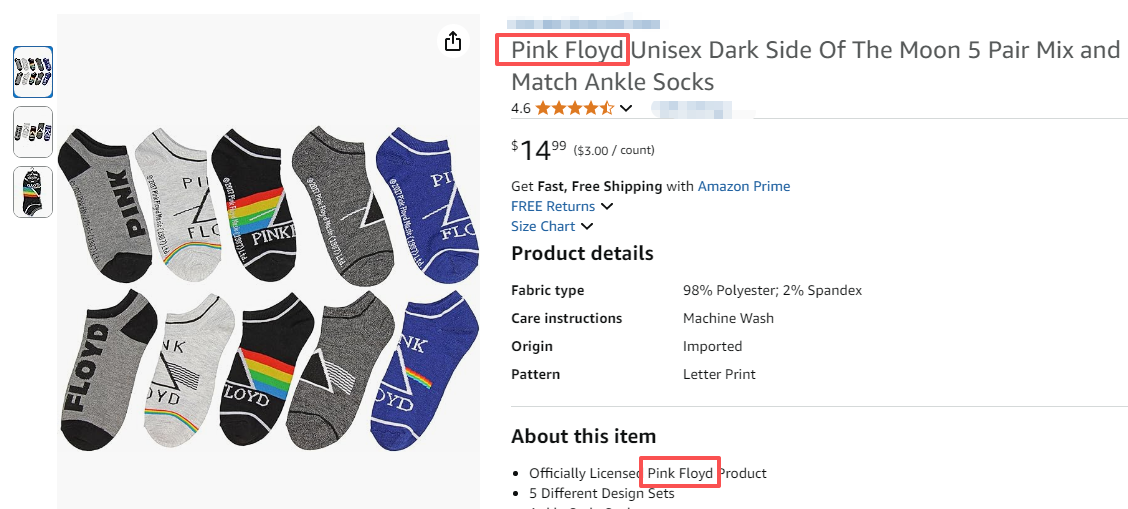This screenshot has width=1128, height=509.
Task: Select the third thumbnail showing packaged socks
Action: pyautogui.click(x=33, y=192)
